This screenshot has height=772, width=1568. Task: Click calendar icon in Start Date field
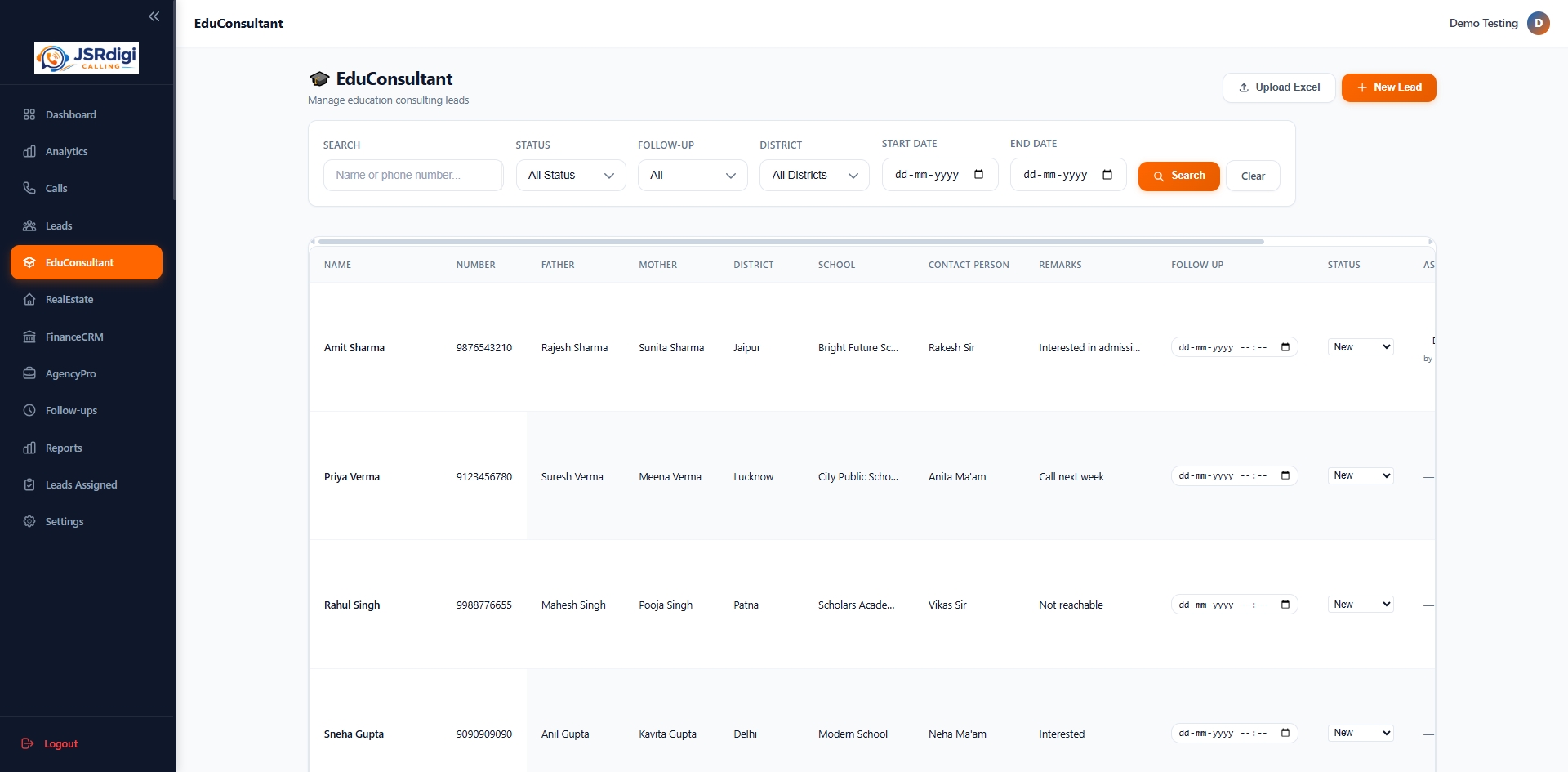[978, 175]
